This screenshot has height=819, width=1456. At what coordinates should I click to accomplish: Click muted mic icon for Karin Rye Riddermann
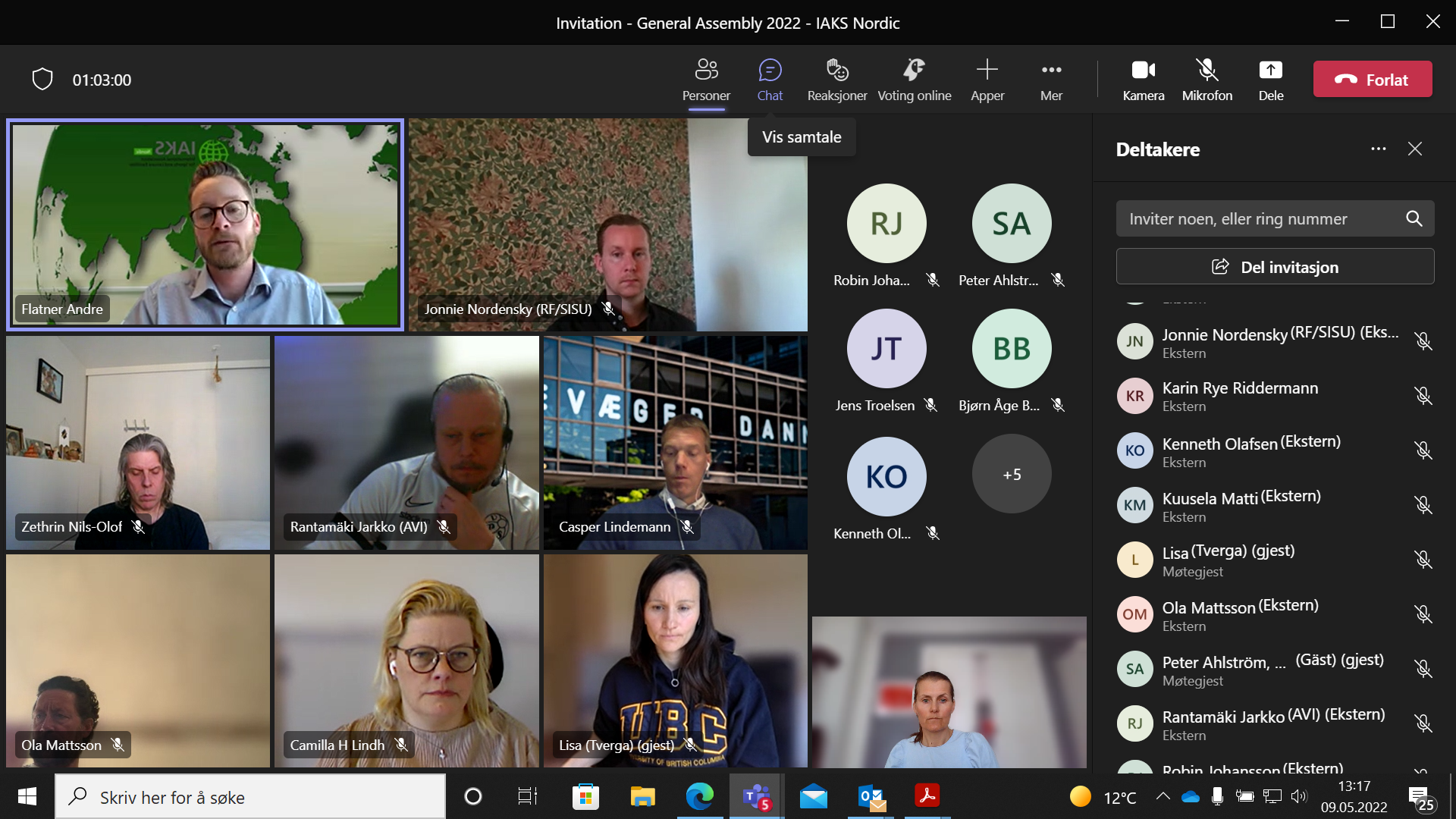point(1423,396)
